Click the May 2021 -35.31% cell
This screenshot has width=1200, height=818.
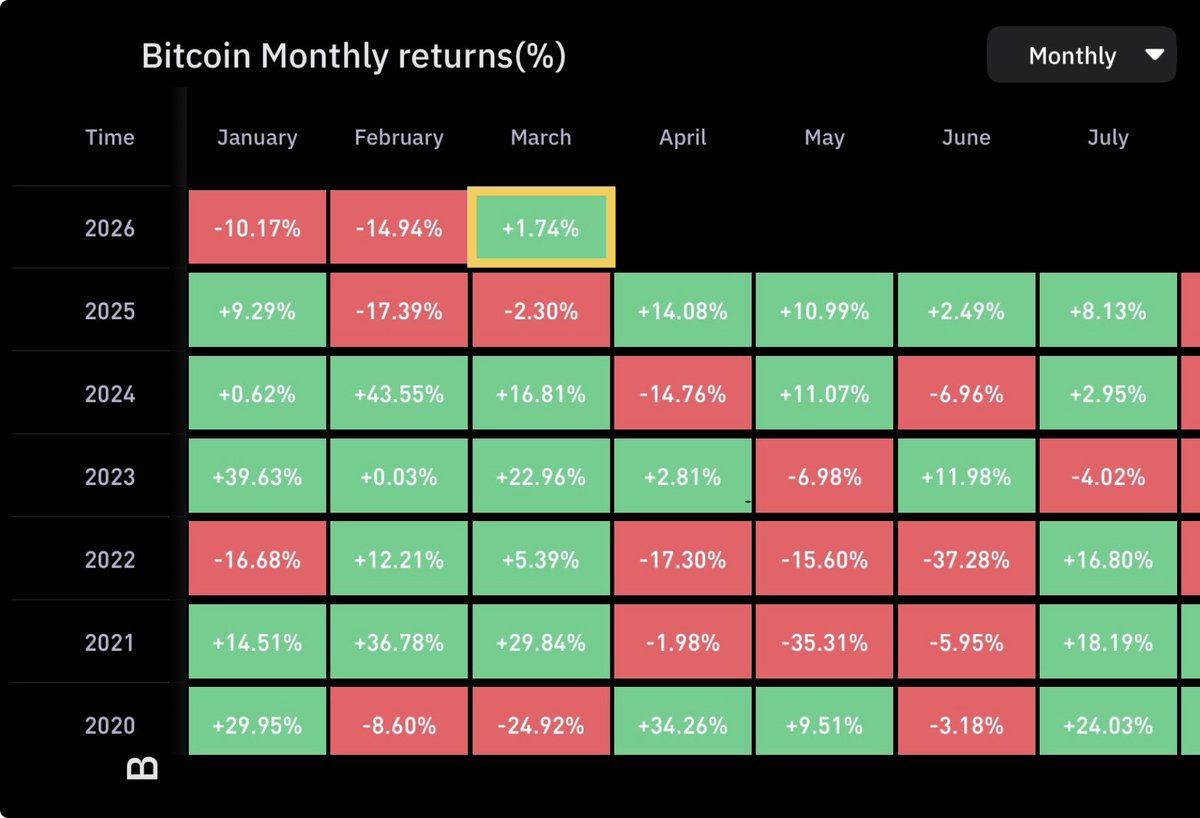click(824, 643)
